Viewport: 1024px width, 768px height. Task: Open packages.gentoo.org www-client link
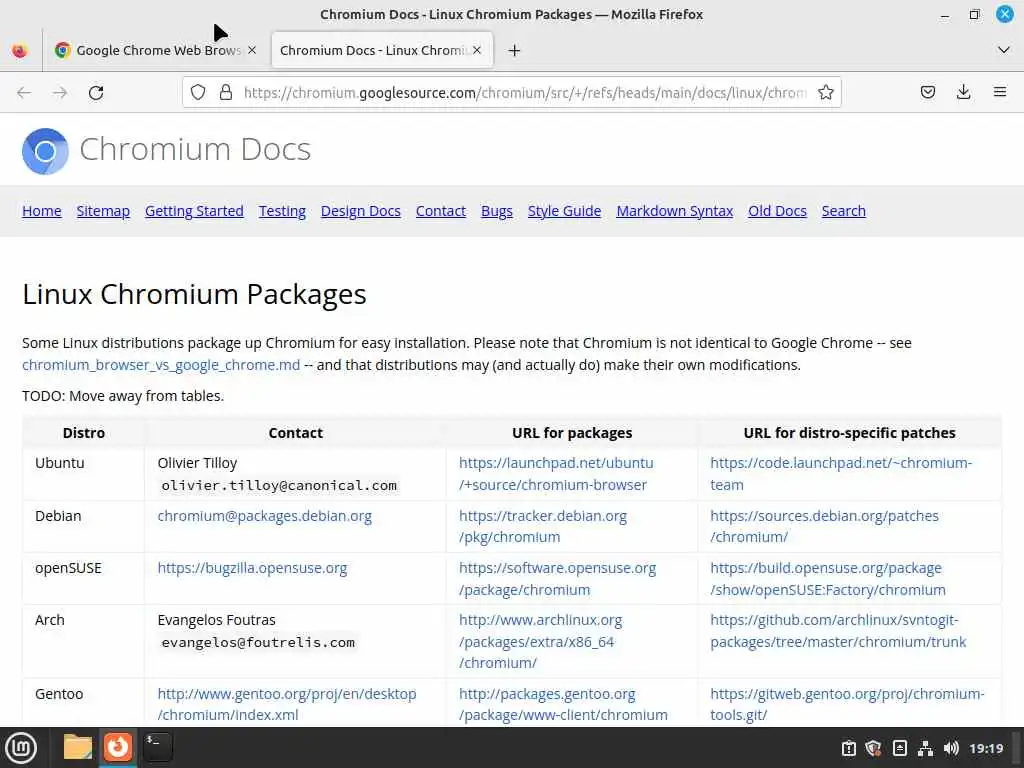tap(563, 704)
